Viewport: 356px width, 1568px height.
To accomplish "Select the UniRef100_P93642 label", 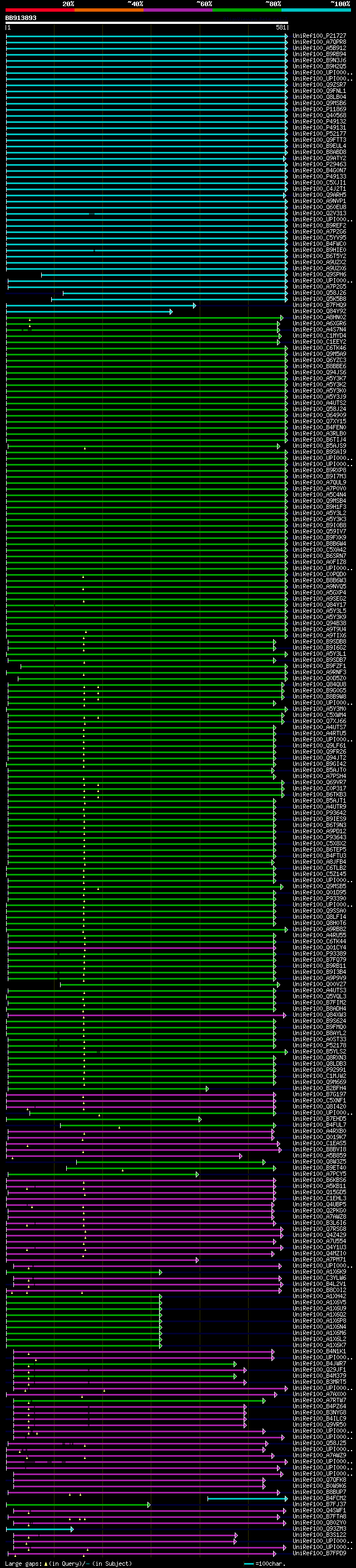I will pyautogui.click(x=319, y=813).
